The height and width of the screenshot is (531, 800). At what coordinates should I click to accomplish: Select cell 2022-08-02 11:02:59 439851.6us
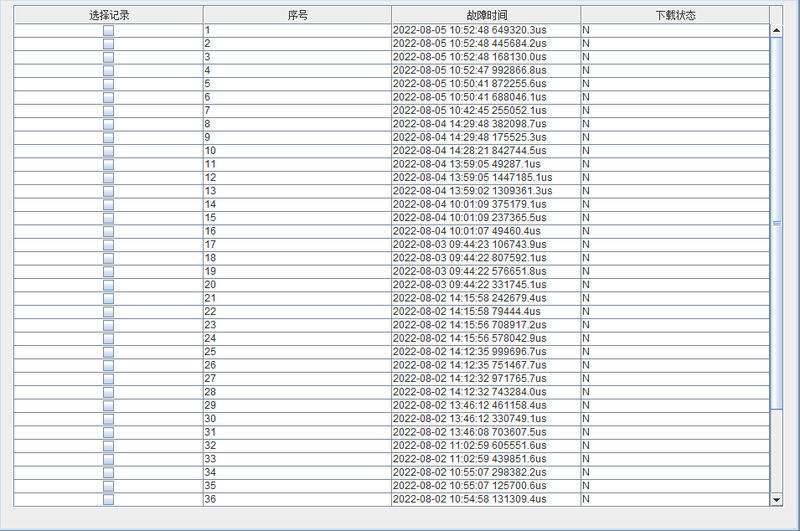point(486,459)
